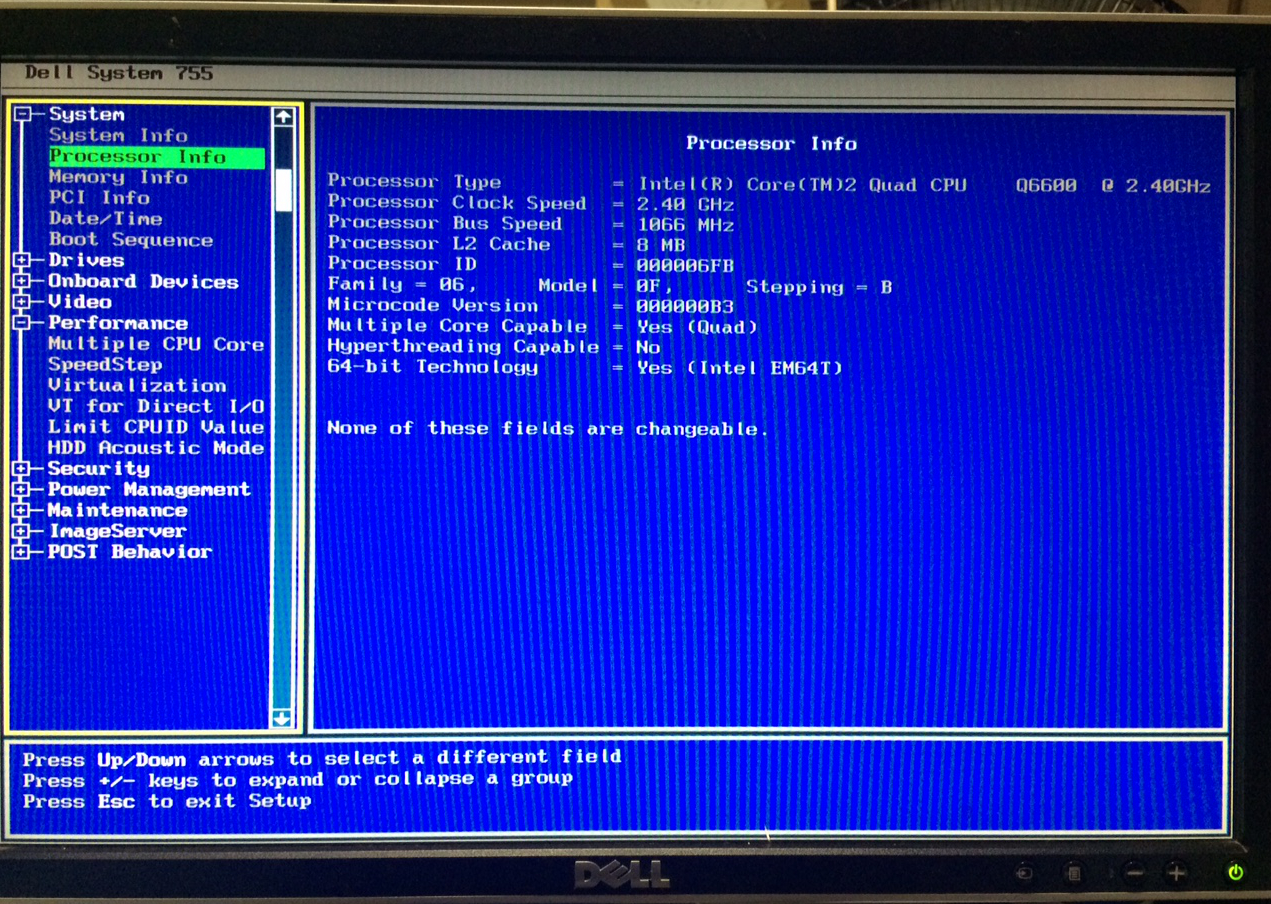Viewport: 1271px width, 904px height.
Task: Click the scrollbar up arrow
Action: [283, 117]
